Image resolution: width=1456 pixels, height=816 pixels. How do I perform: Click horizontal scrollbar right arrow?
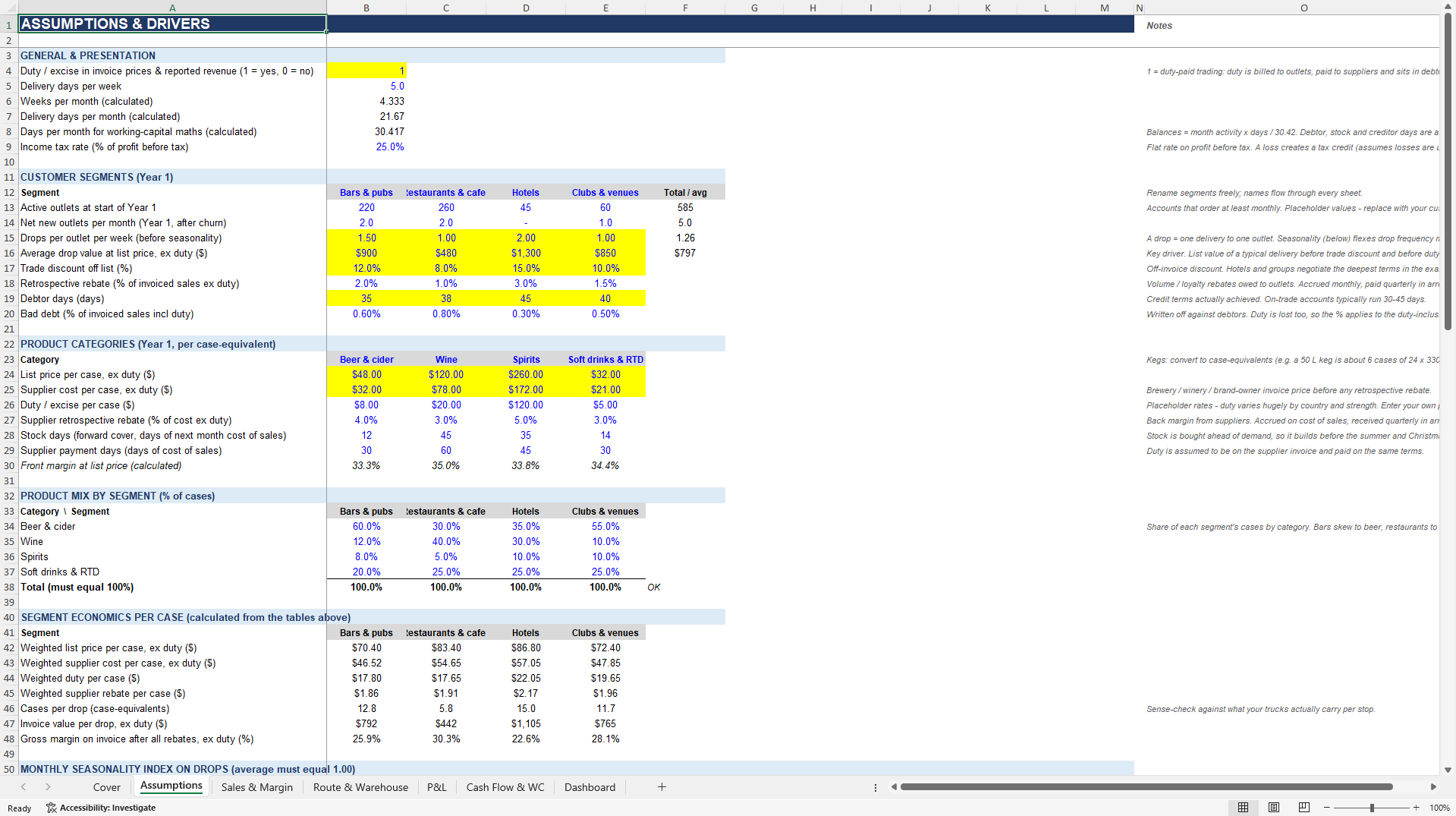[x=1432, y=787]
